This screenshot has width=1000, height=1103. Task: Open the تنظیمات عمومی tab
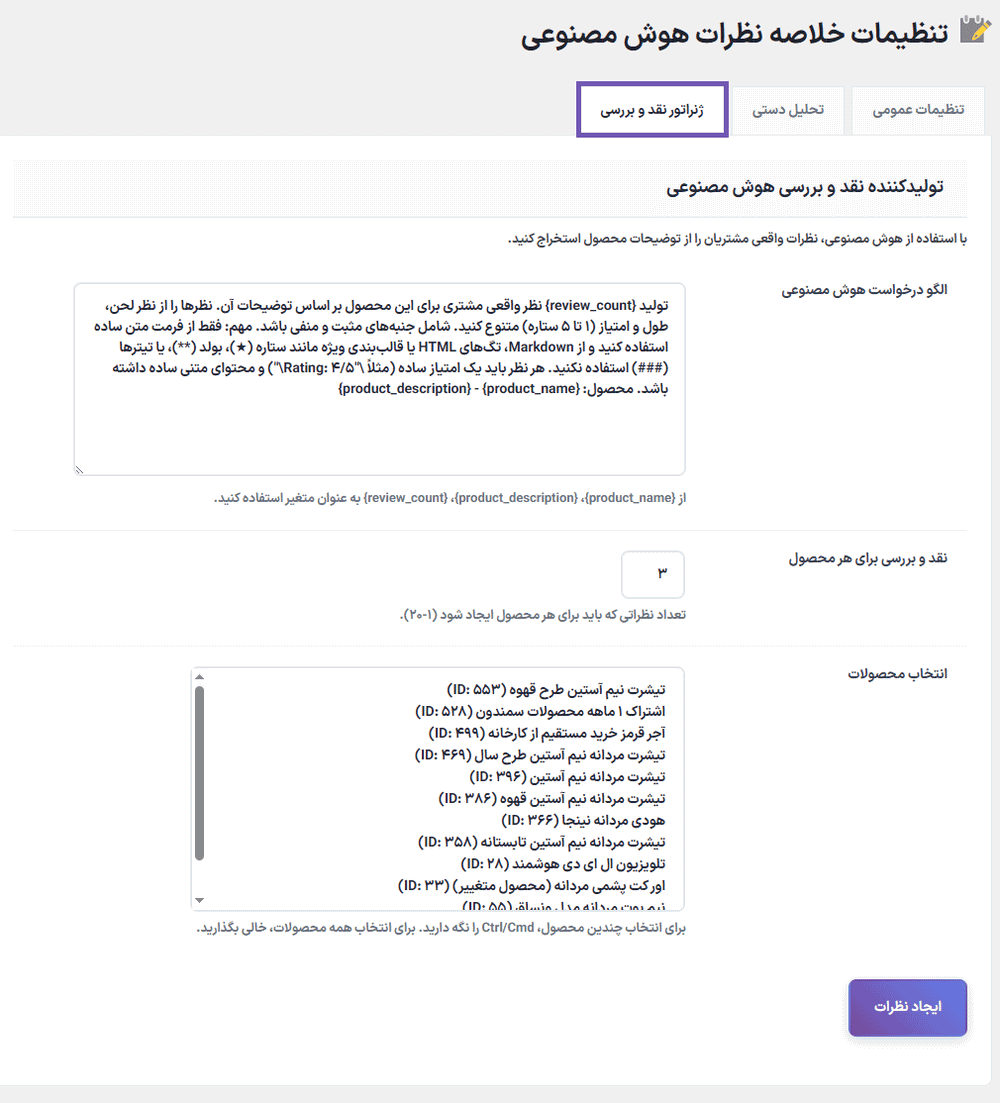pyautogui.click(x=918, y=110)
